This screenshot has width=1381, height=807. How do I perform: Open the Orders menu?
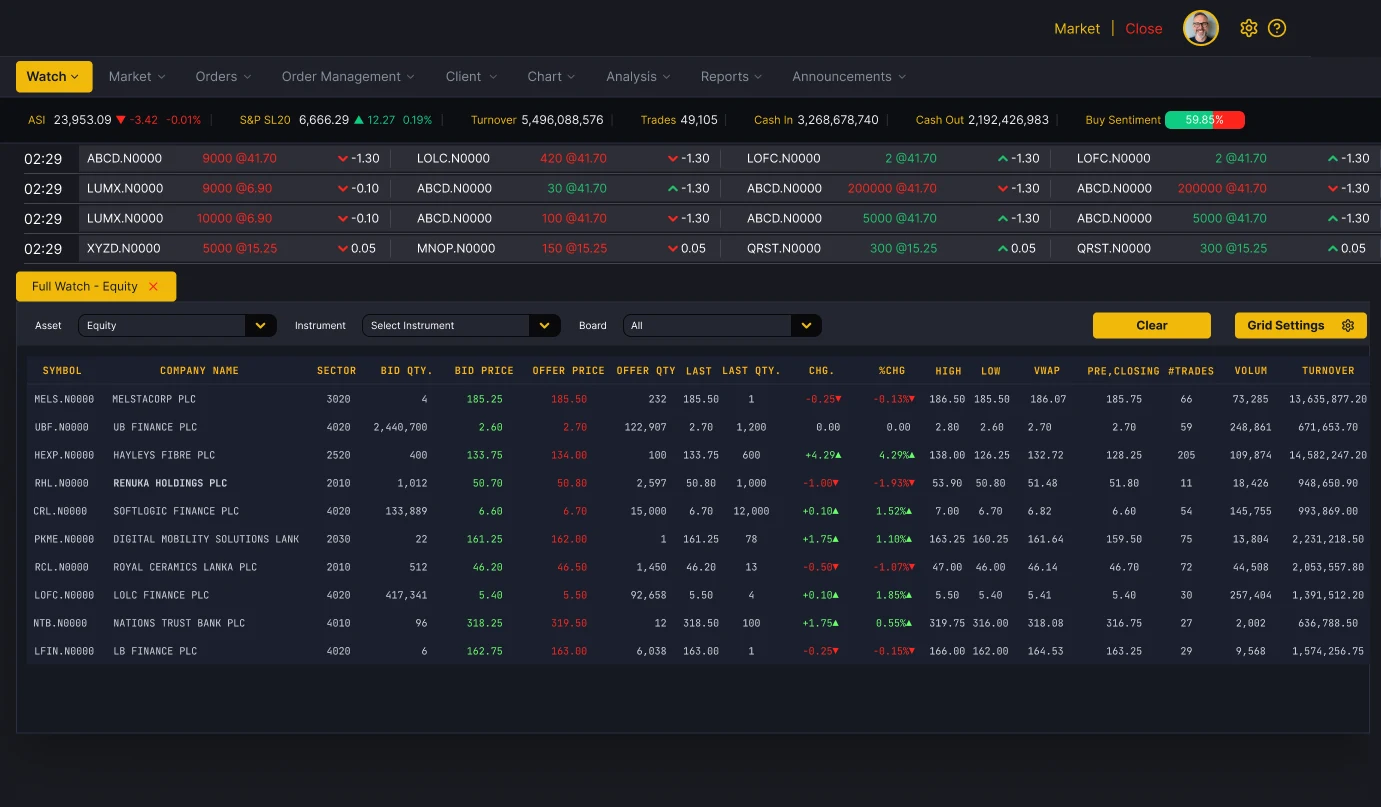coord(224,76)
